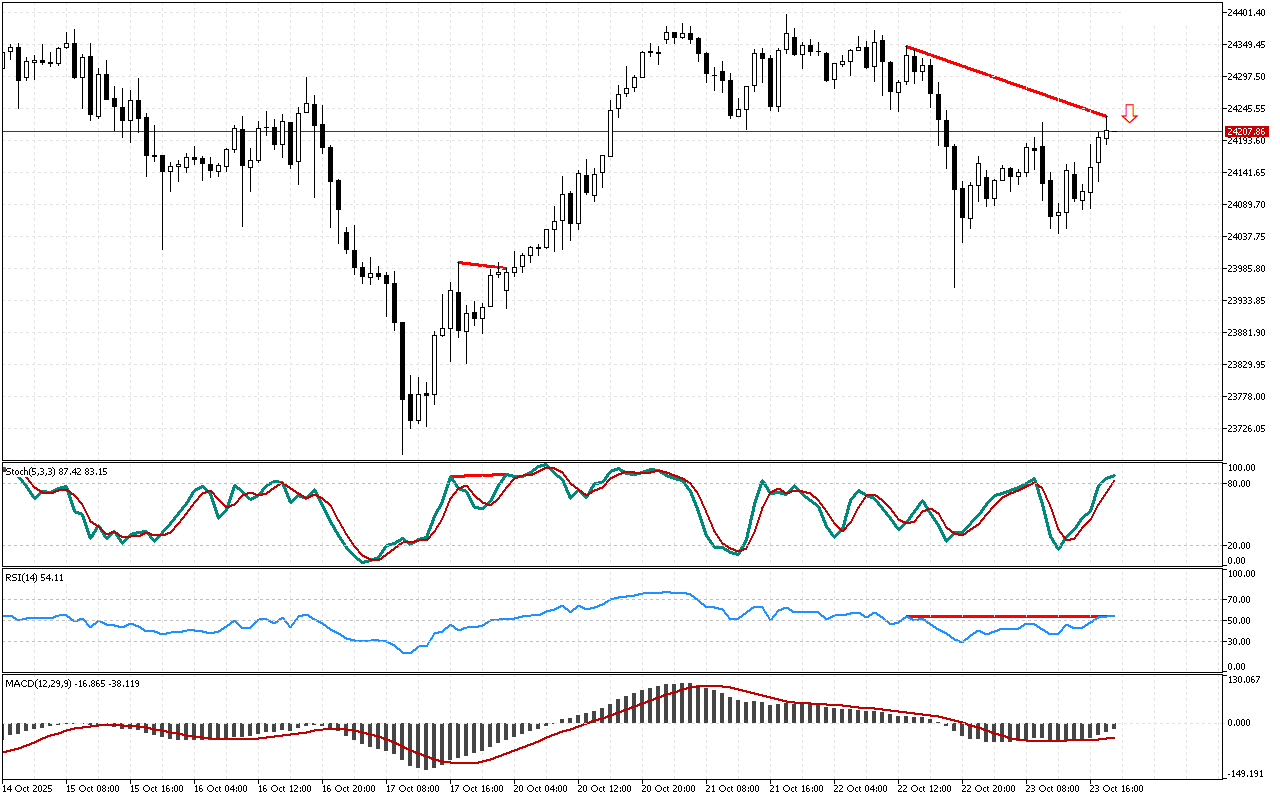Click the red 24207.86 current price tag

pyautogui.click(x=1246, y=132)
